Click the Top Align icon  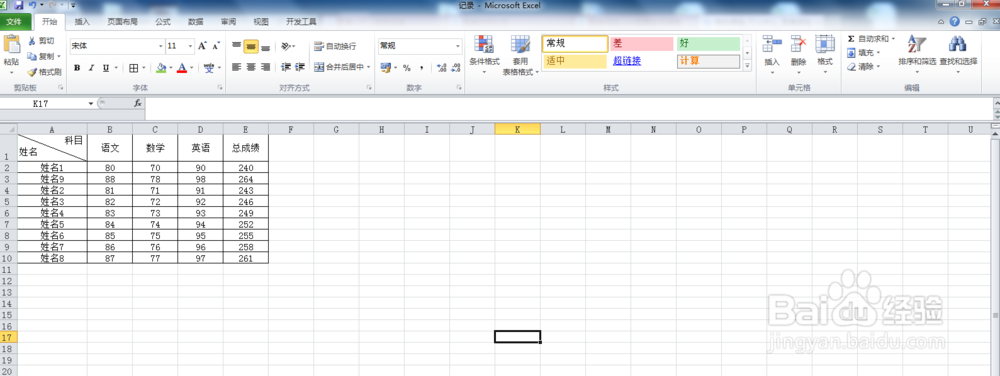237,46
